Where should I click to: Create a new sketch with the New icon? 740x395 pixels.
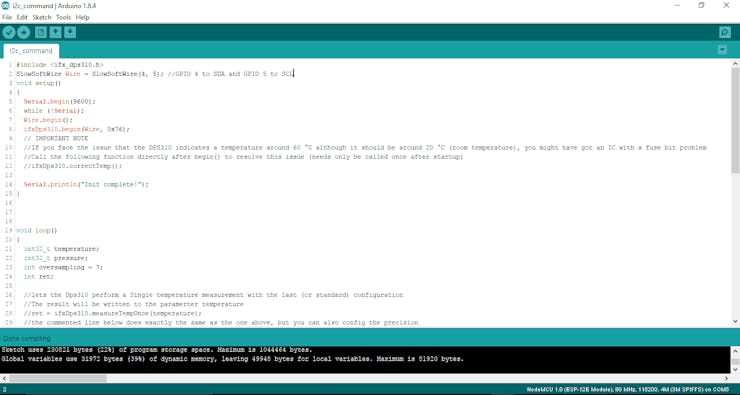(41, 33)
